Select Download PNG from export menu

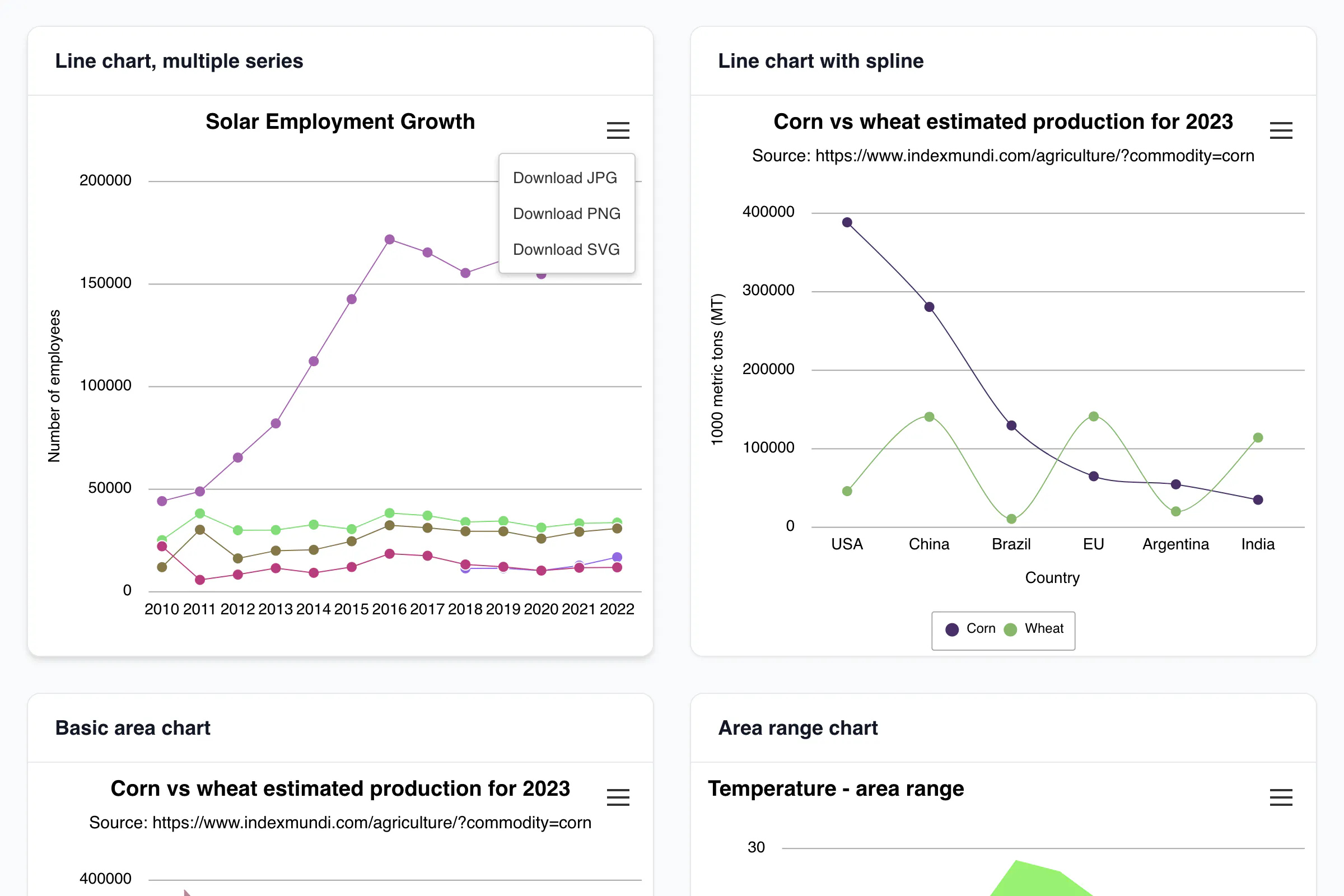tap(566, 214)
